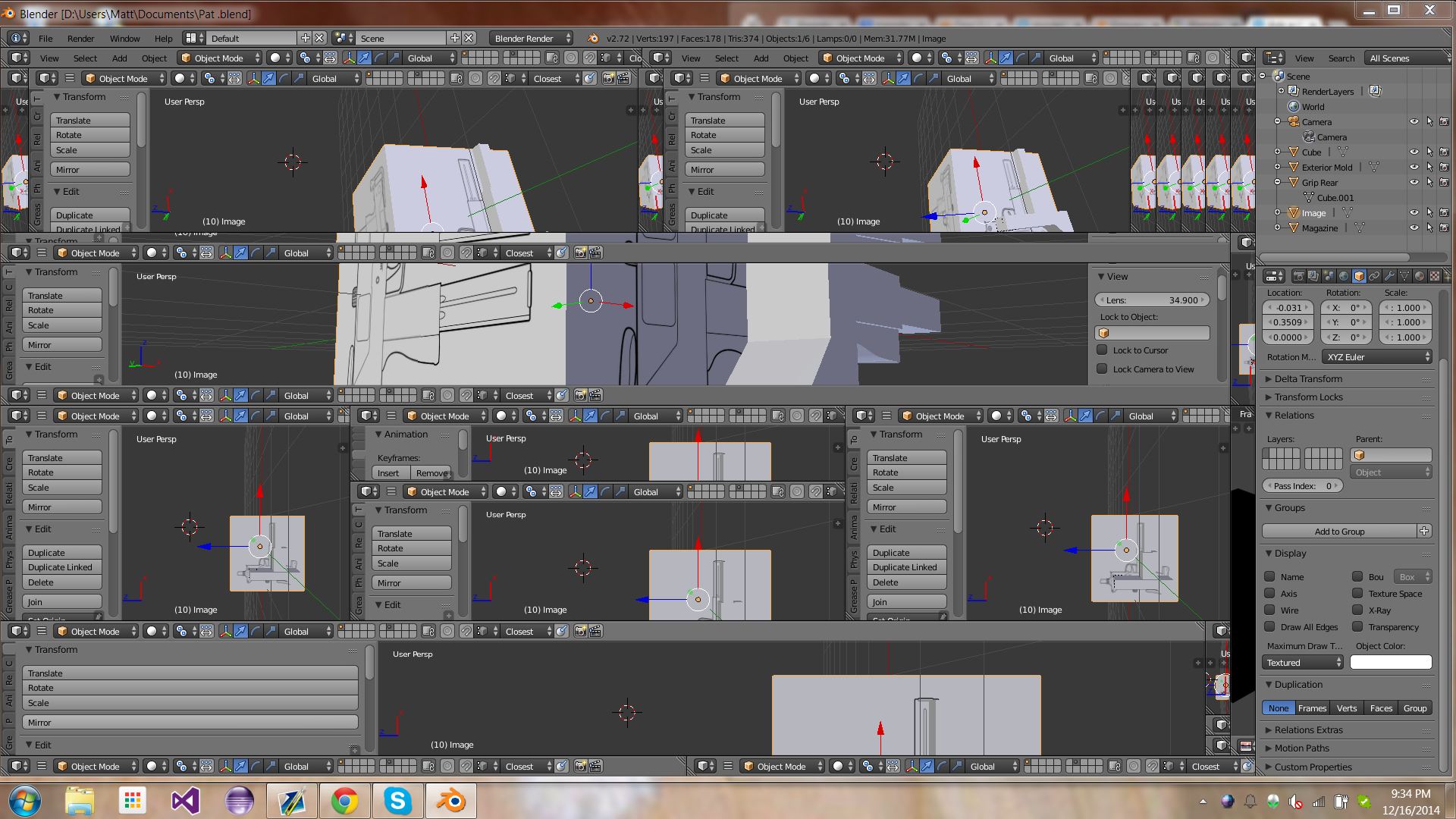1456x819 pixels.
Task: Open the Material properties sphere tab
Action: [1420, 276]
